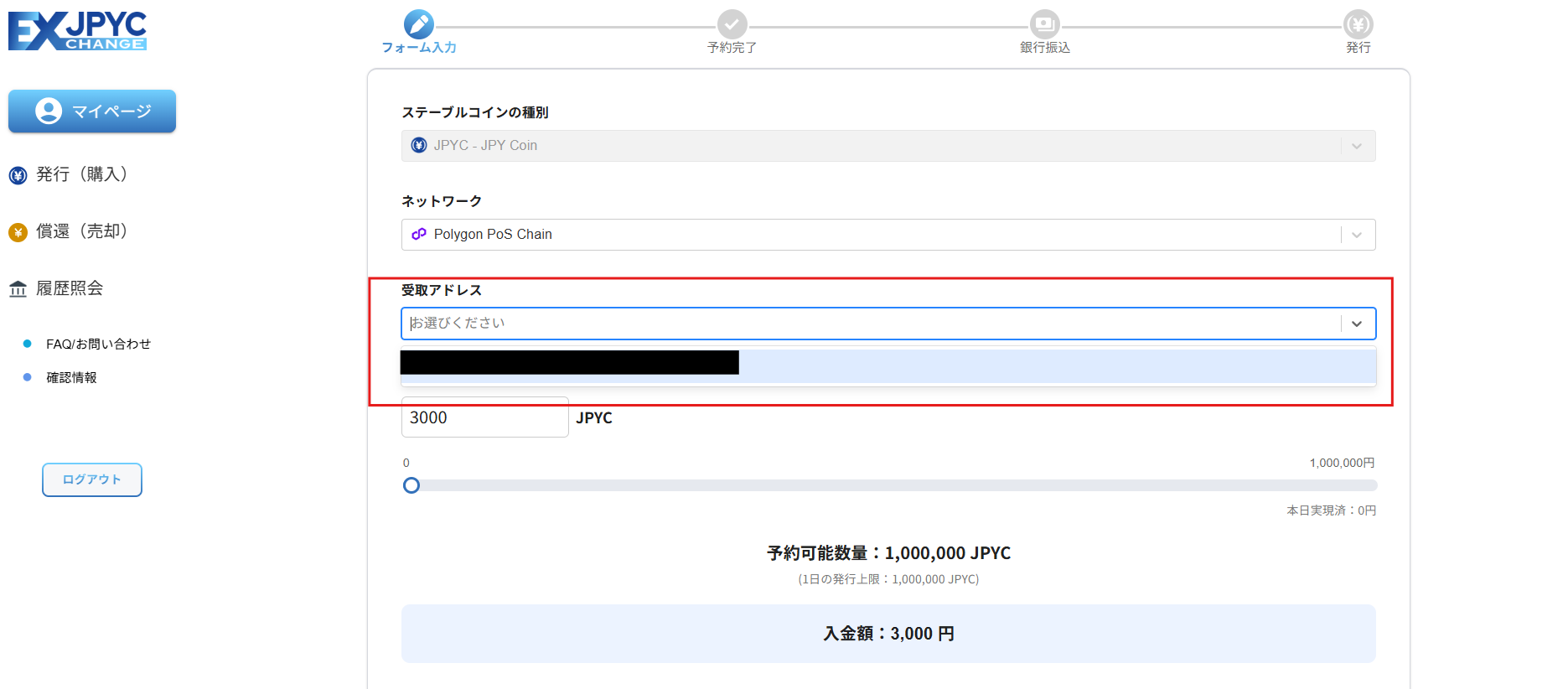This screenshot has height=689, width=1568.
Task: Click the user avatar icon in マイページ
Action: point(49,111)
